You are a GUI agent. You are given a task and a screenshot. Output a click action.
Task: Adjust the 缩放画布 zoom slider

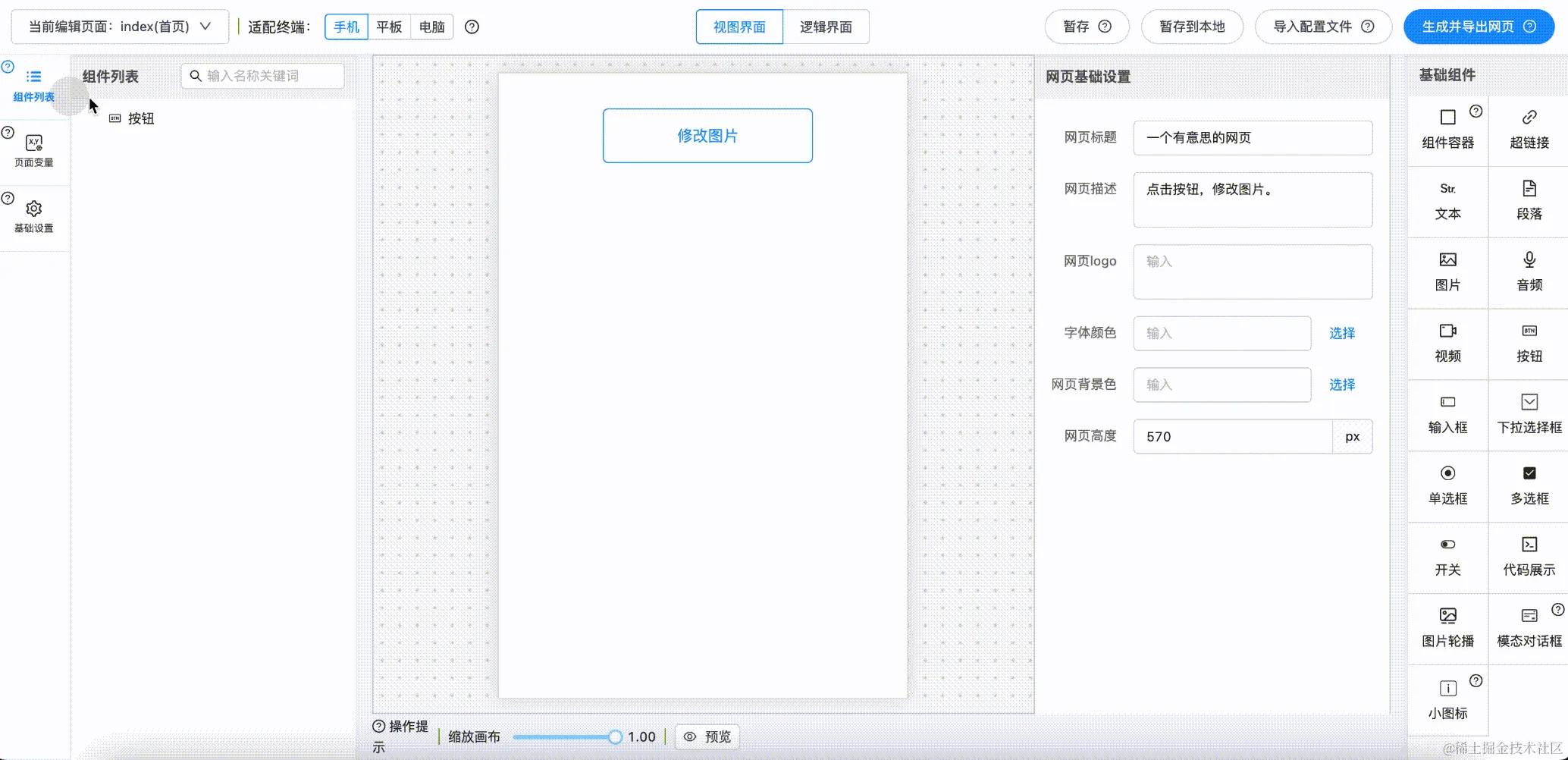click(614, 736)
